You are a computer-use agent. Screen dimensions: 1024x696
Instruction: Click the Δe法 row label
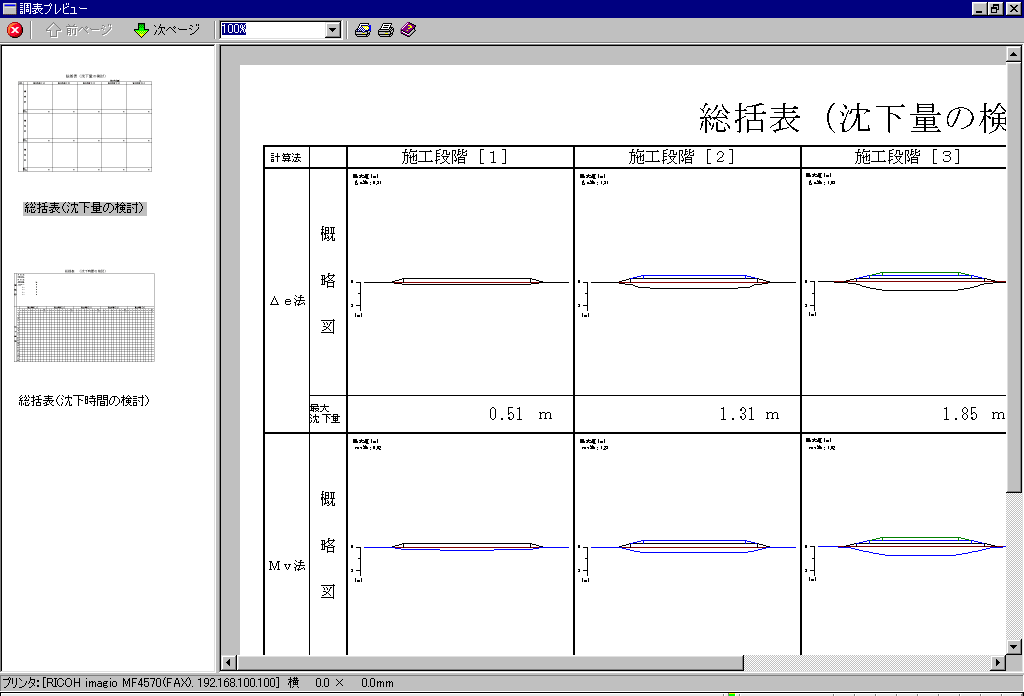pyautogui.click(x=287, y=300)
